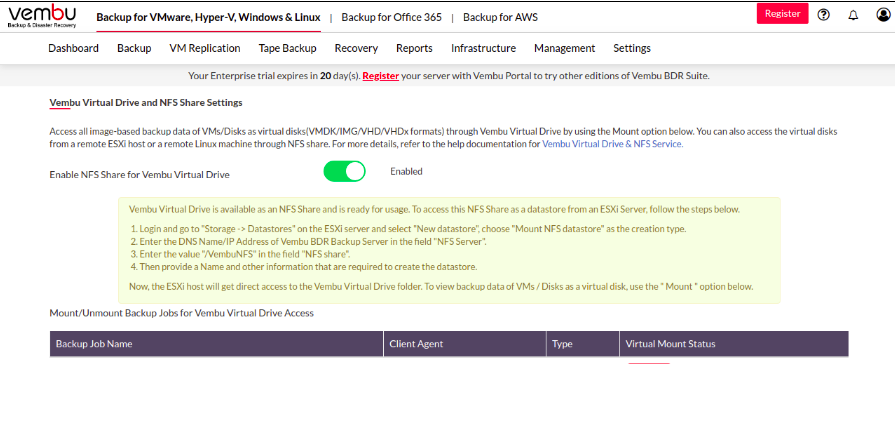895x444 pixels.
Task: Open the VM Replication menu
Action: point(205,49)
